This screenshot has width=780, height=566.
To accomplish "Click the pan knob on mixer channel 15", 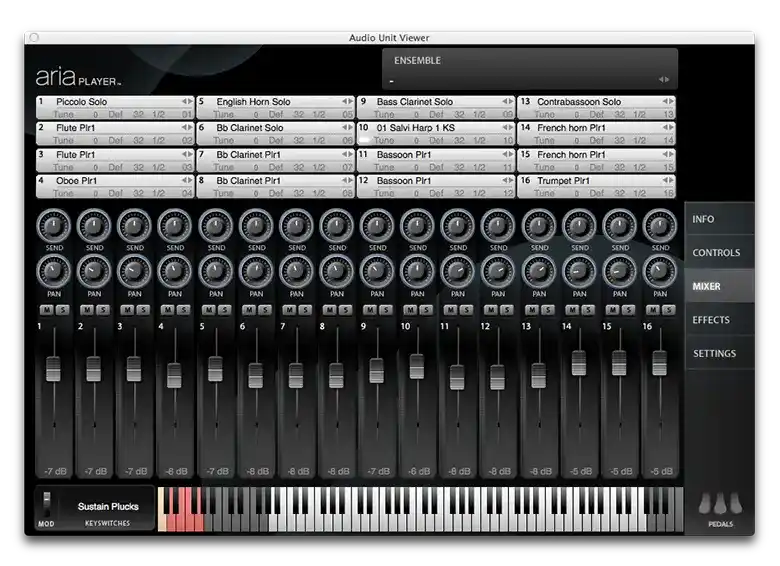I will [x=619, y=272].
